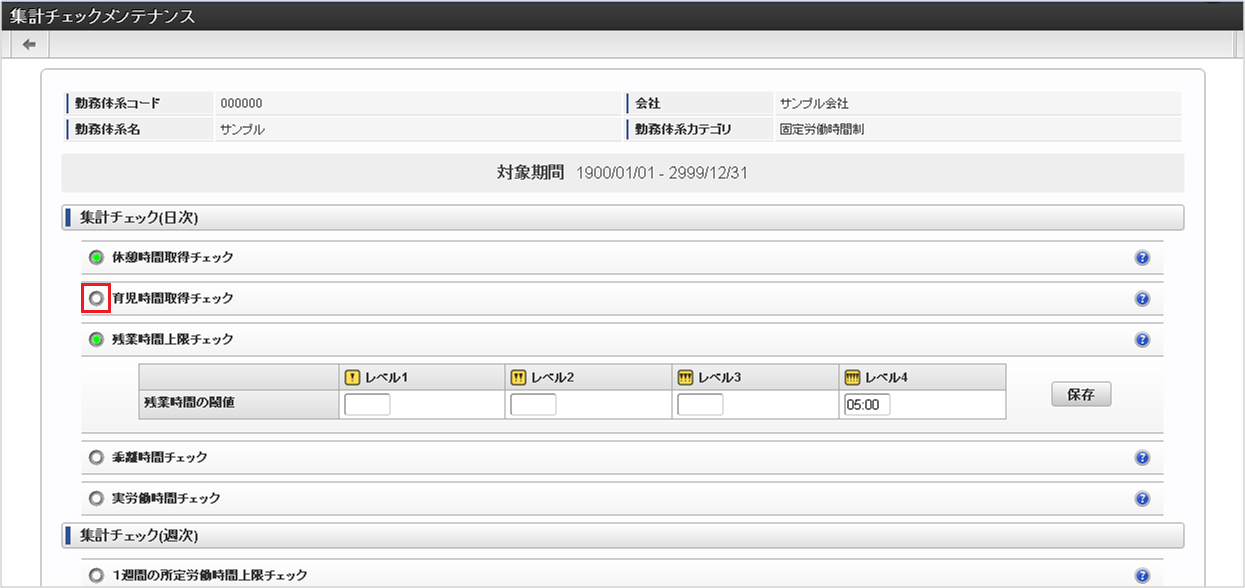Enable 1週間の所定労働時間上限チェック radio button
This screenshot has width=1245, height=588.
96,576
